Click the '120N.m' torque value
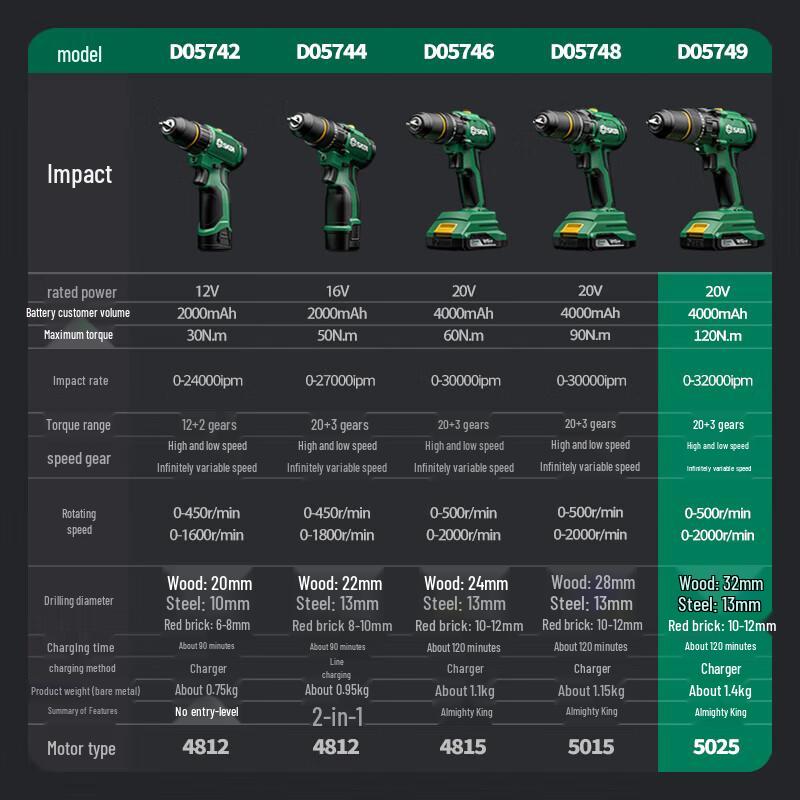 [x=717, y=336]
